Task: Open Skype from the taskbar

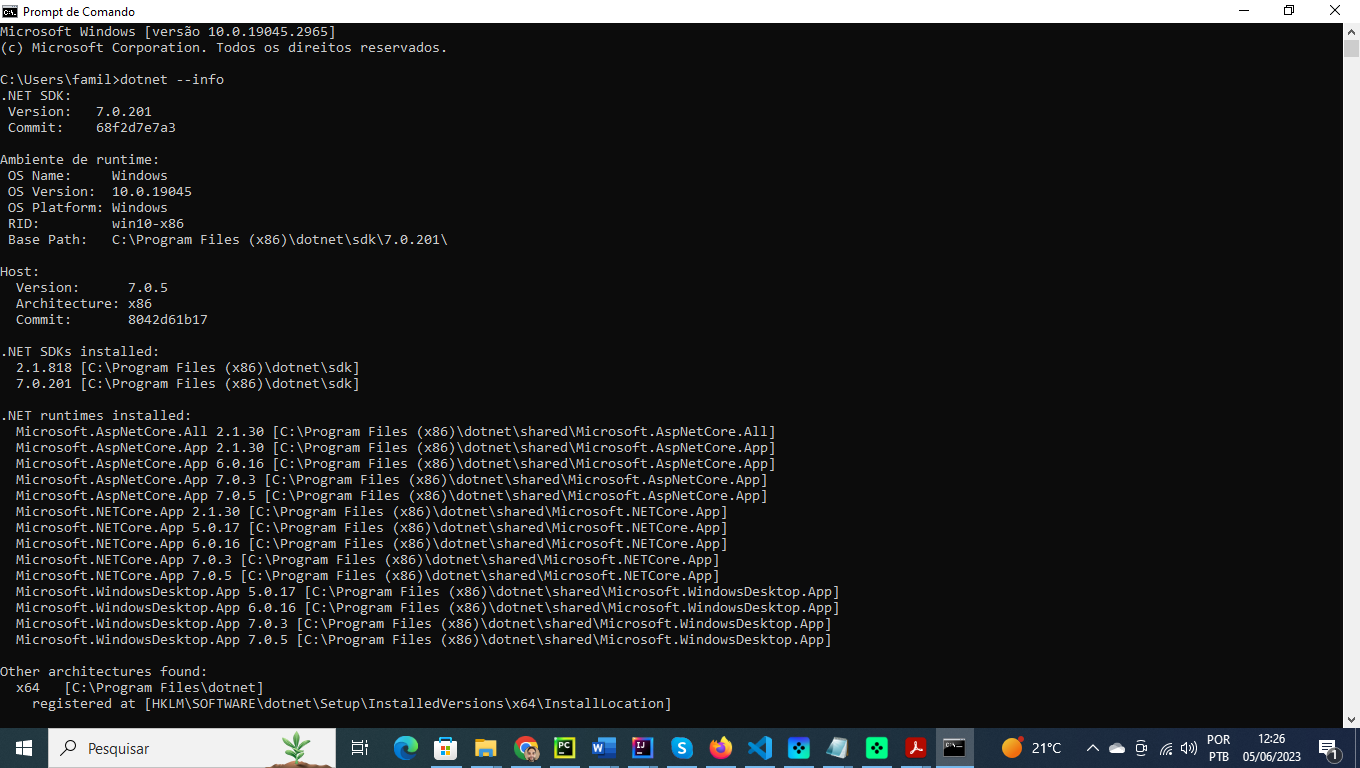Action: (681, 747)
